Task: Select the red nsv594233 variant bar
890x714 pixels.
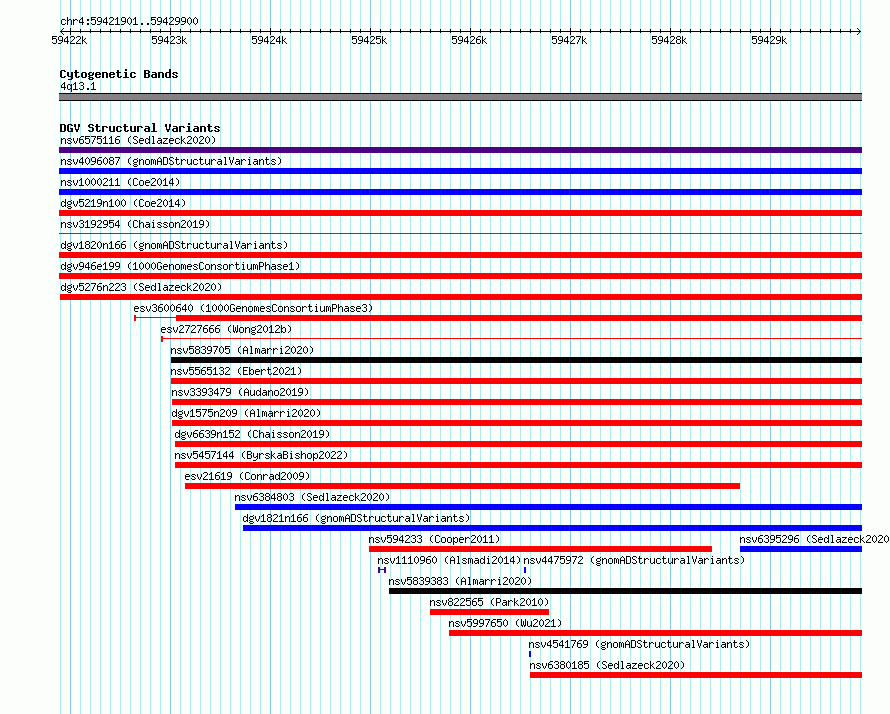Action: [540, 549]
